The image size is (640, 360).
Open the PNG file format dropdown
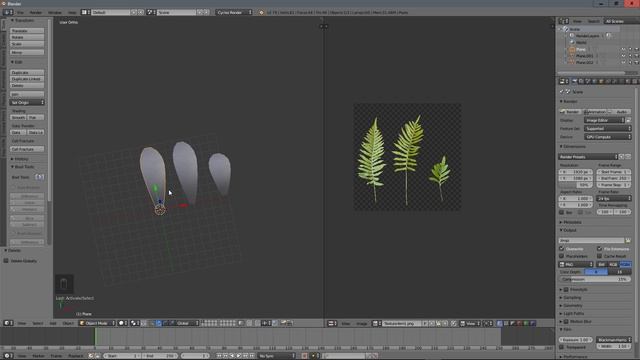tap(576, 264)
